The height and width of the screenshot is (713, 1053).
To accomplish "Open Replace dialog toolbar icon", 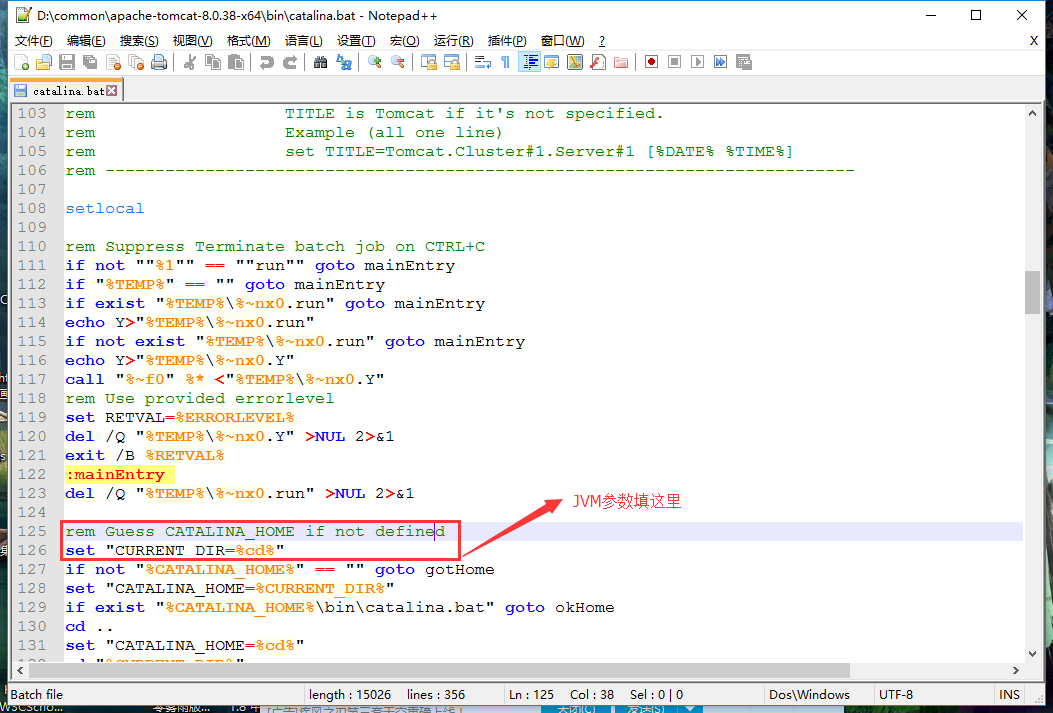I will click(x=344, y=62).
